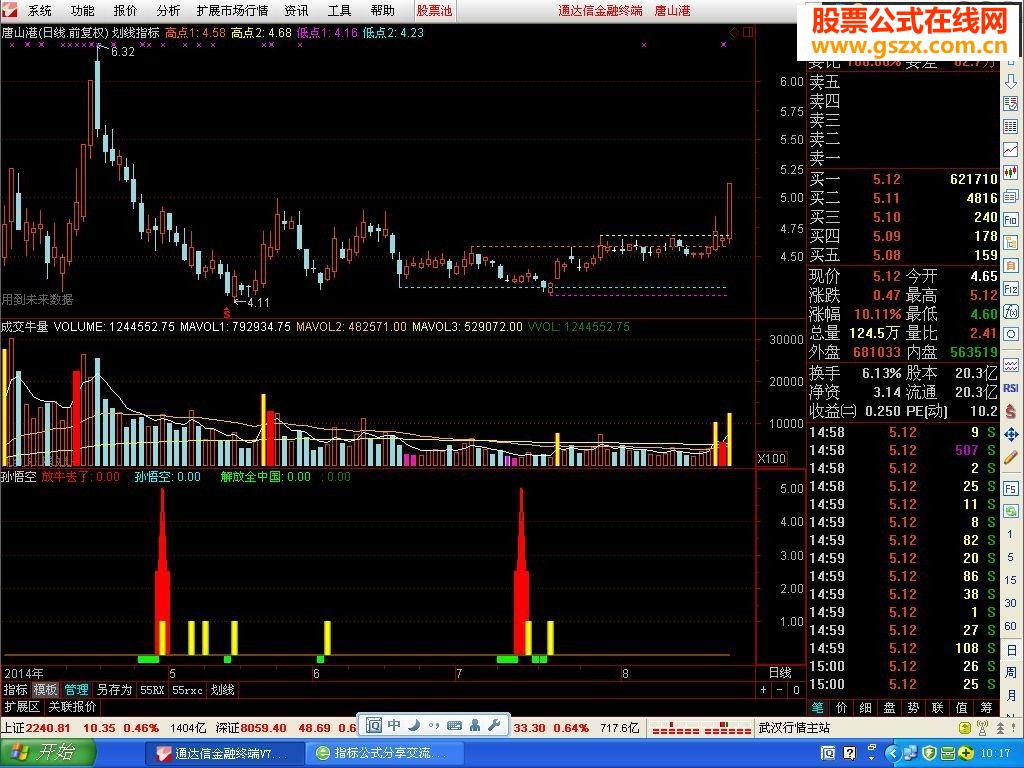Open the 系统 menu
The width and height of the screenshot is (1024, 768).
[39, 10]
